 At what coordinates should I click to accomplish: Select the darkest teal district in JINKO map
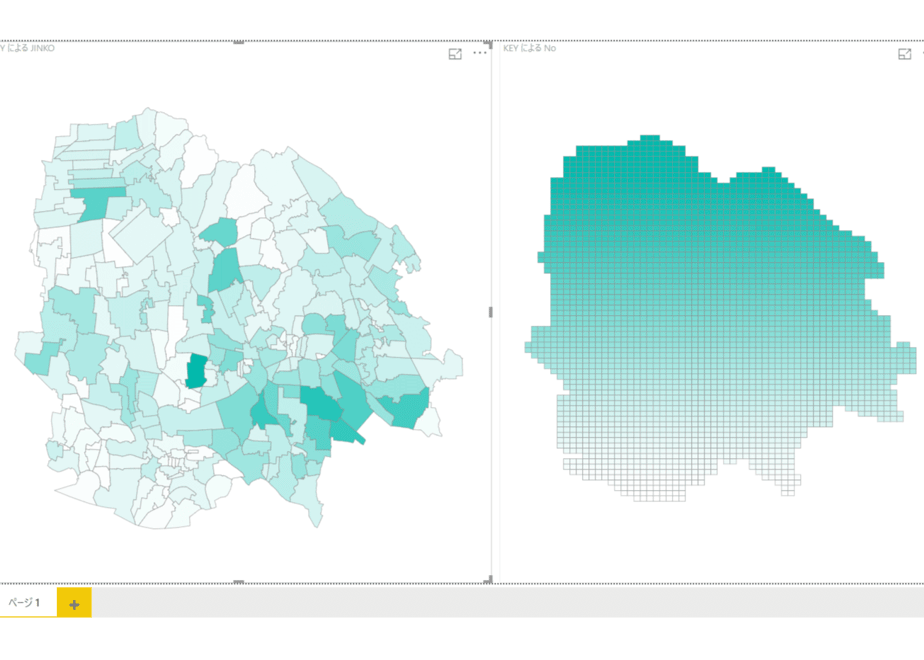pos(196,371)
